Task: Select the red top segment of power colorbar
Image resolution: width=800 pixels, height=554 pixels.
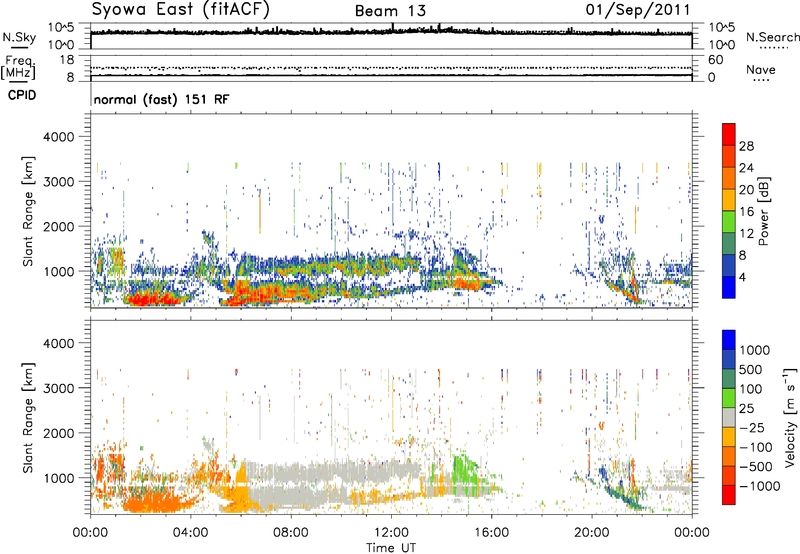Action: click(x=729, y=134)
